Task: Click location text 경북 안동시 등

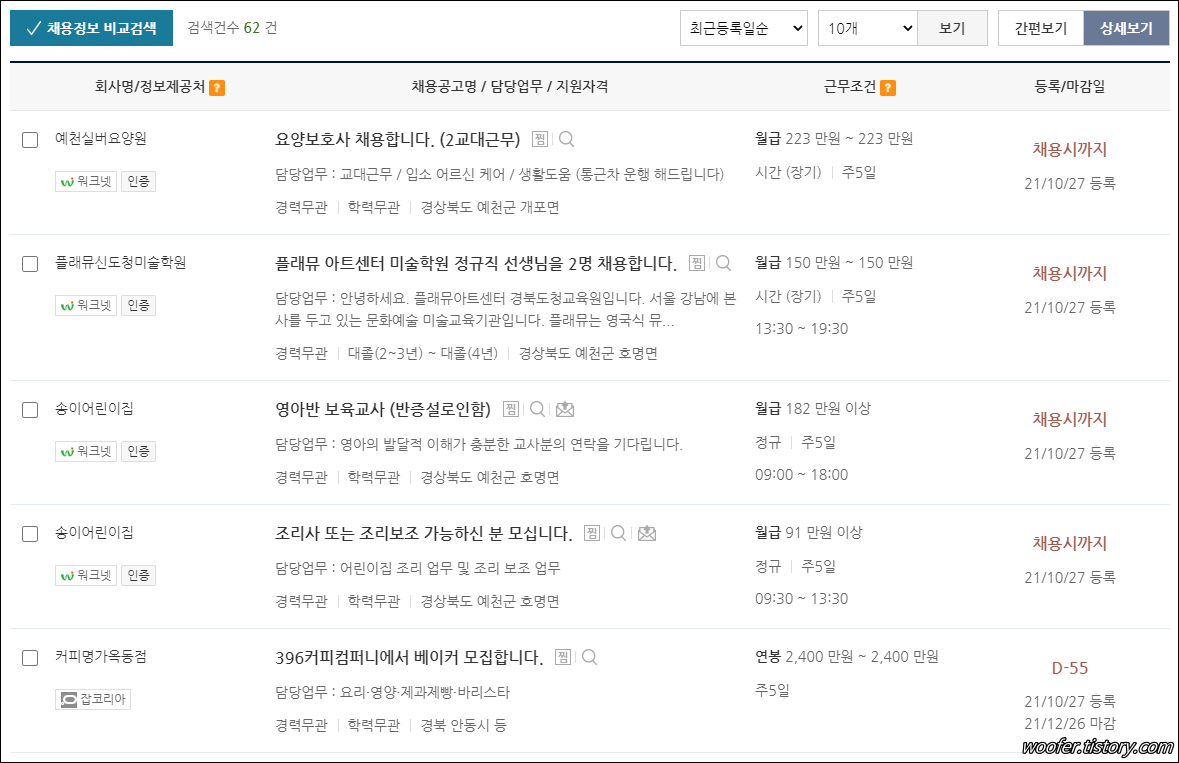Action: (463, 725)
